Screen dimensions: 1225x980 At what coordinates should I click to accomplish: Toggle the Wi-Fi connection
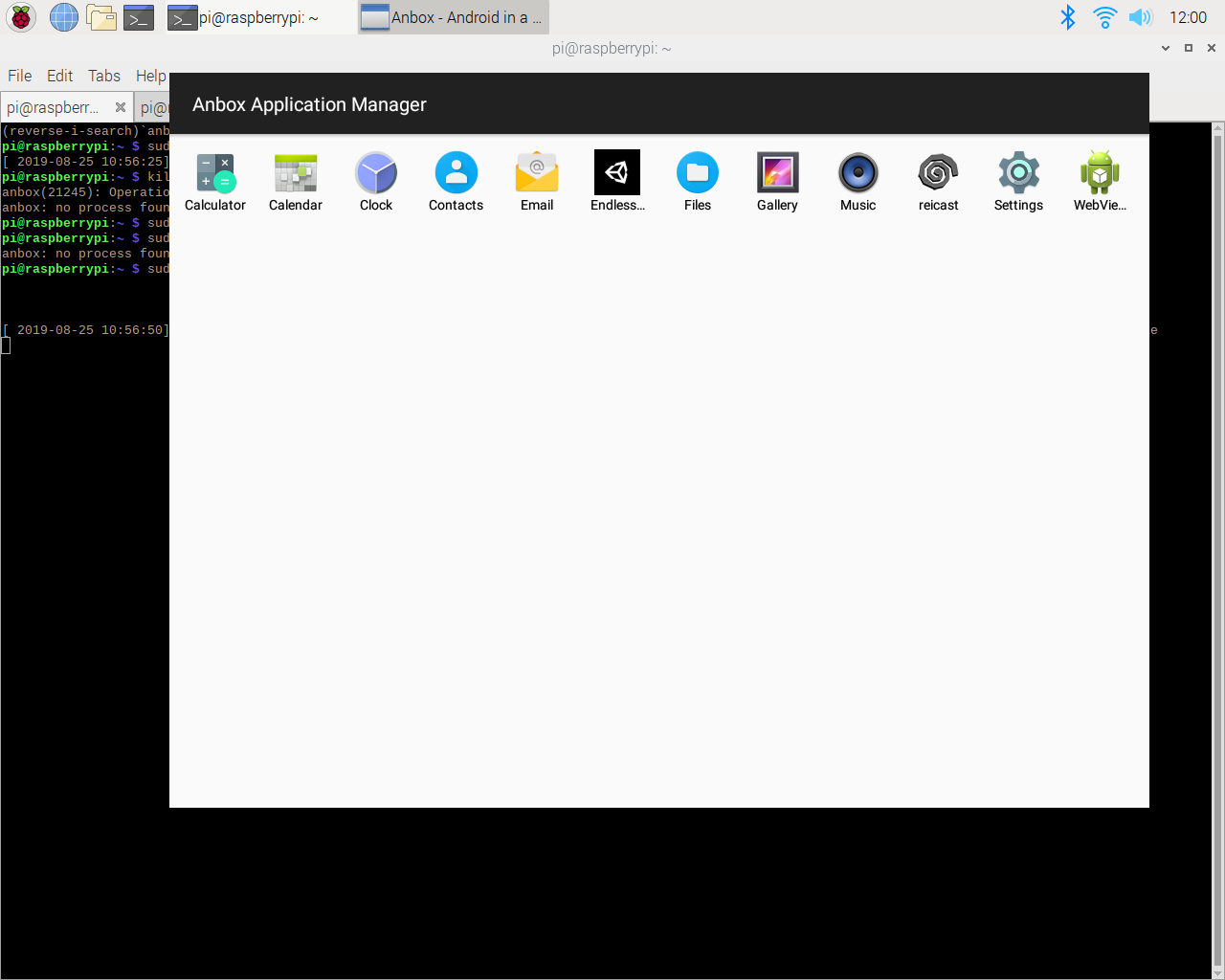1103,16
